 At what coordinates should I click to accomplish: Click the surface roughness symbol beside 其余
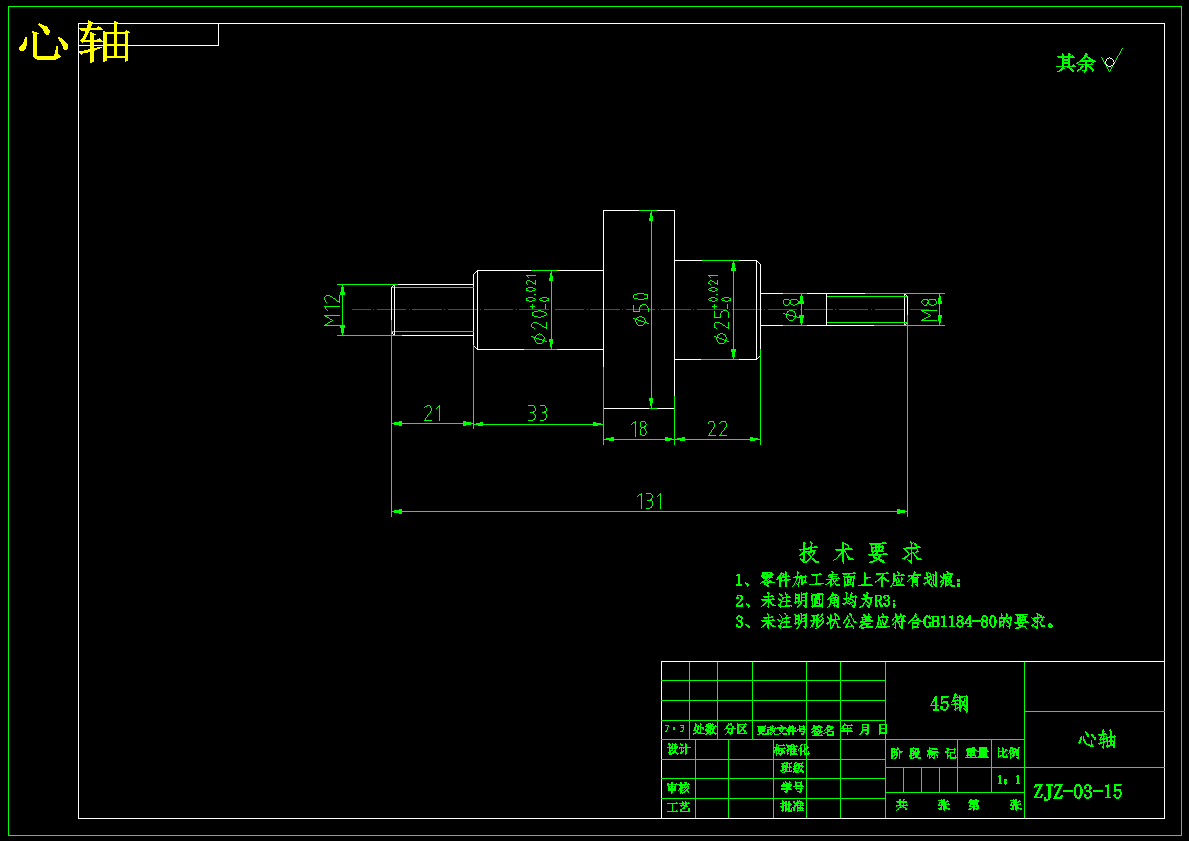pyautogui.click(x=1112, y=61)
